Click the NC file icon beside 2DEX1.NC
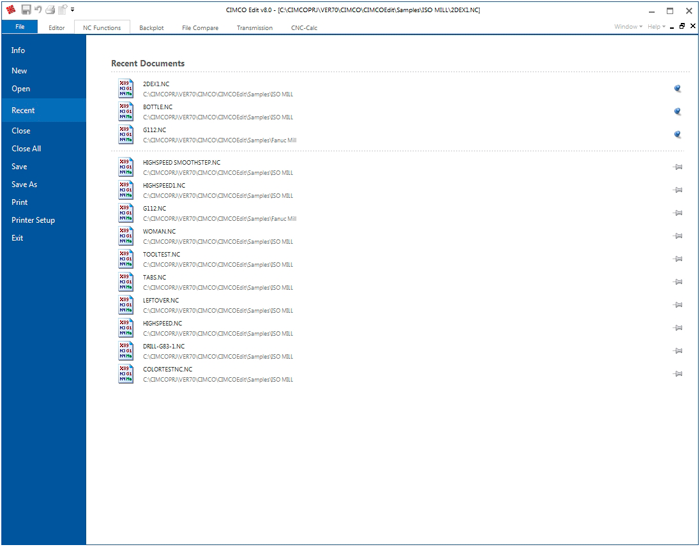Screen dimensions: 700x547 click(x=126, y=88)
